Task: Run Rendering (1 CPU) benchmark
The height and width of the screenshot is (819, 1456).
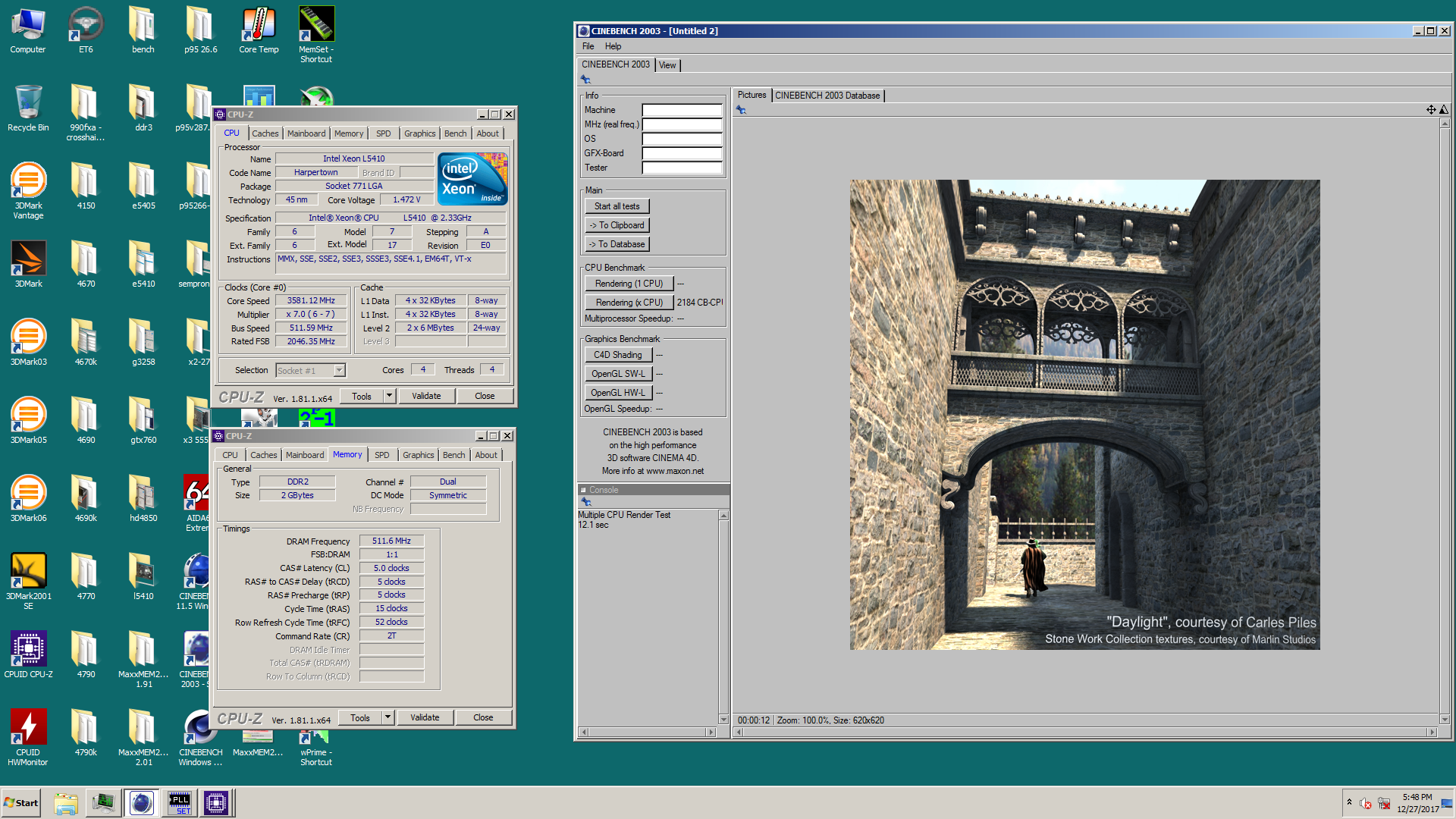Action: click(x=629, y=284)
